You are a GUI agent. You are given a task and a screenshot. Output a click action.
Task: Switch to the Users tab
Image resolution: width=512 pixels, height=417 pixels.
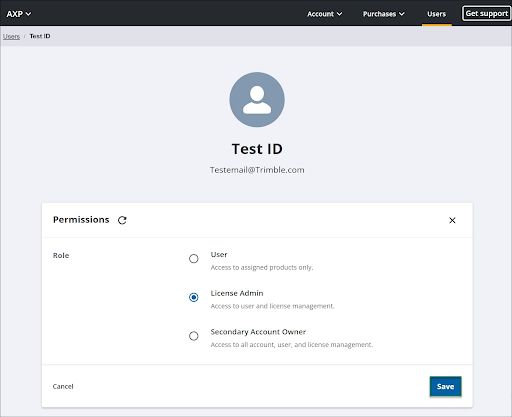(436, 14)
